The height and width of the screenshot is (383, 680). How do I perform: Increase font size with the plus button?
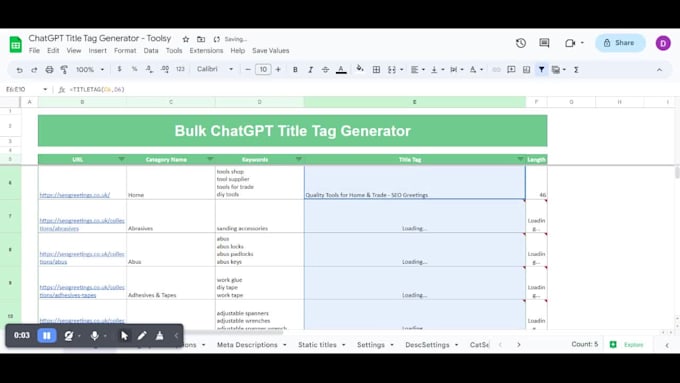pyautogui.click(x=278, y=69)
